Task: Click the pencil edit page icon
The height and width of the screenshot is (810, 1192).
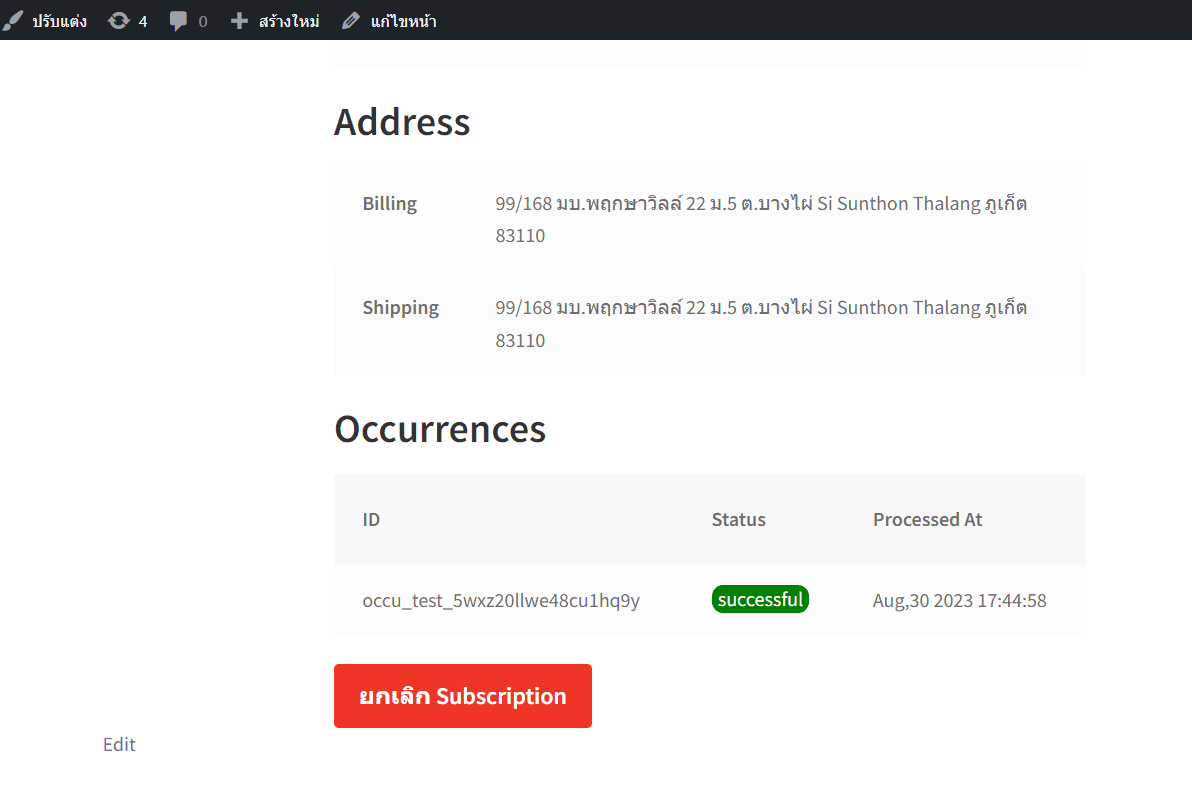Action: tap(350, 20)
